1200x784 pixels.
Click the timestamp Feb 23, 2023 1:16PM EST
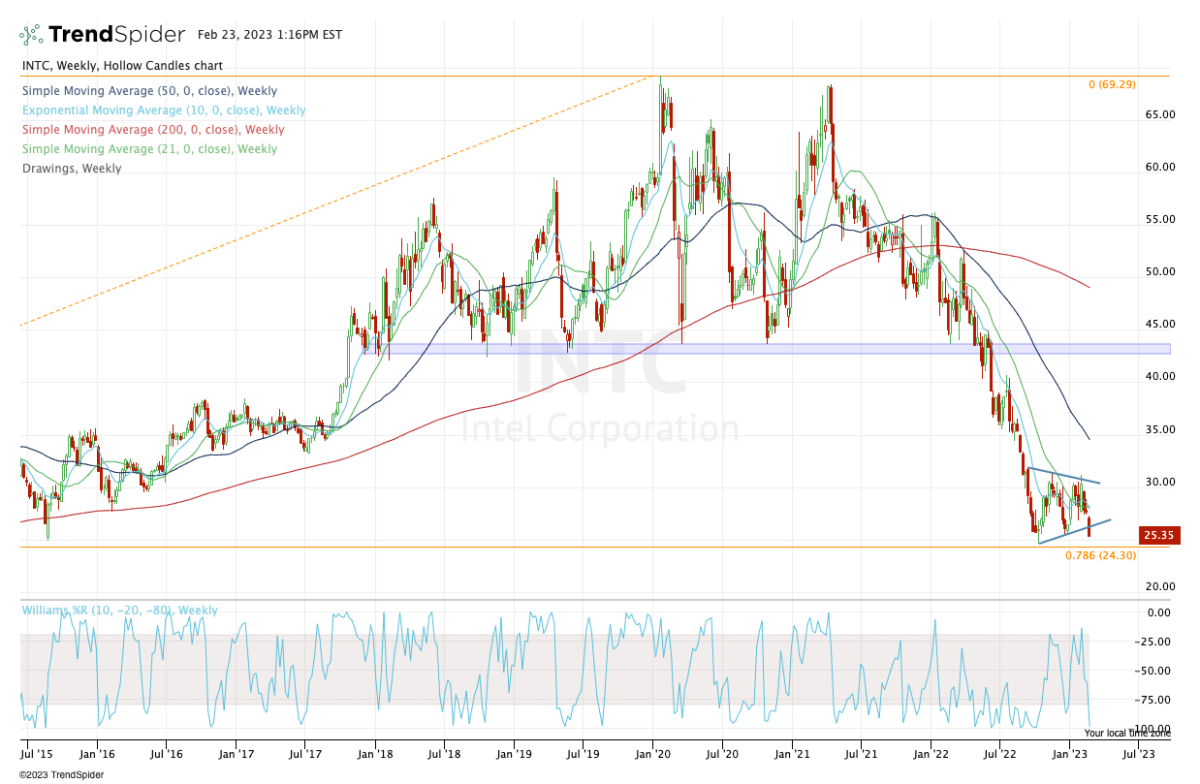(269, 34)
